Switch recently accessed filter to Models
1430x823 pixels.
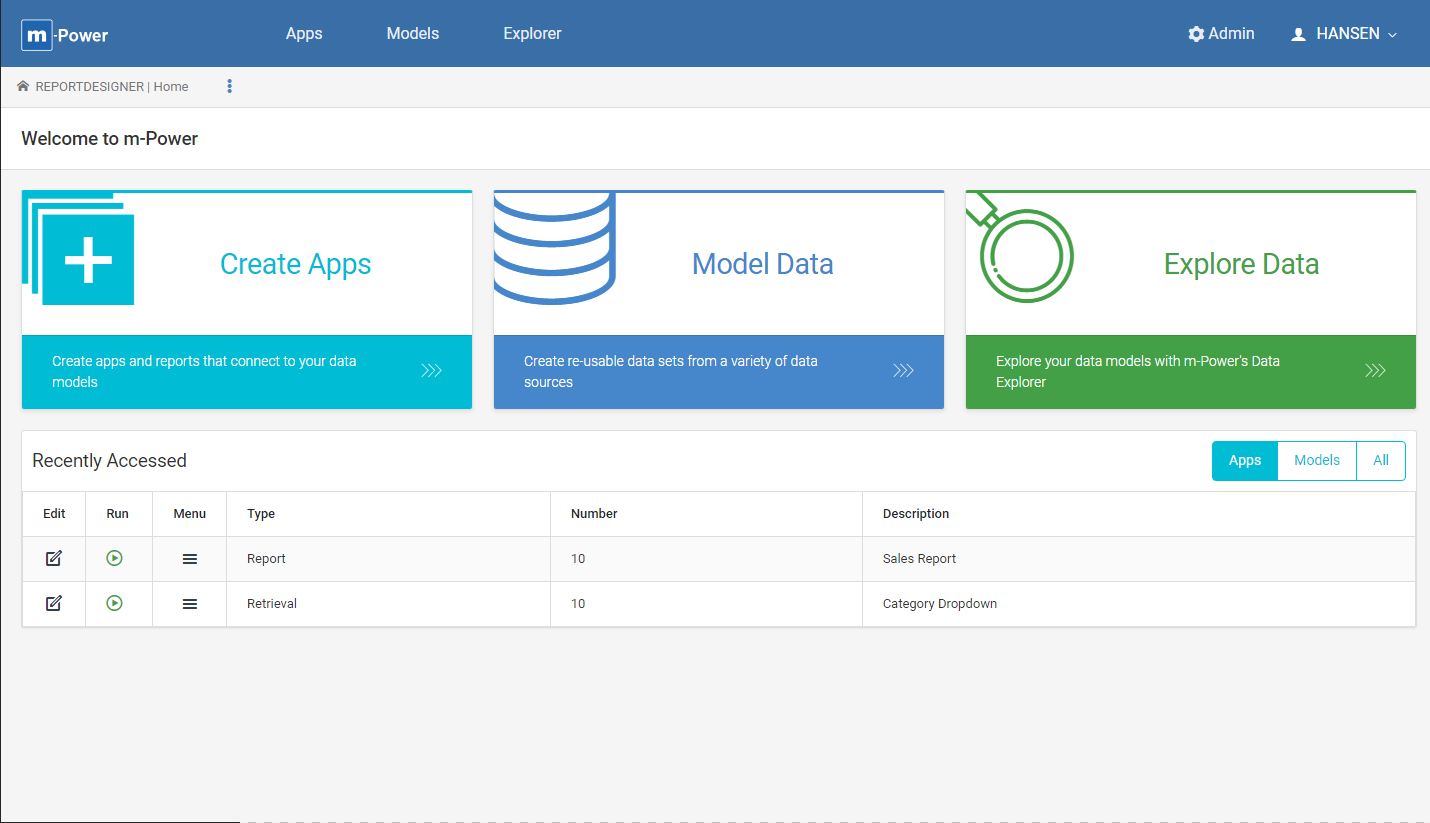(1316, 460)
